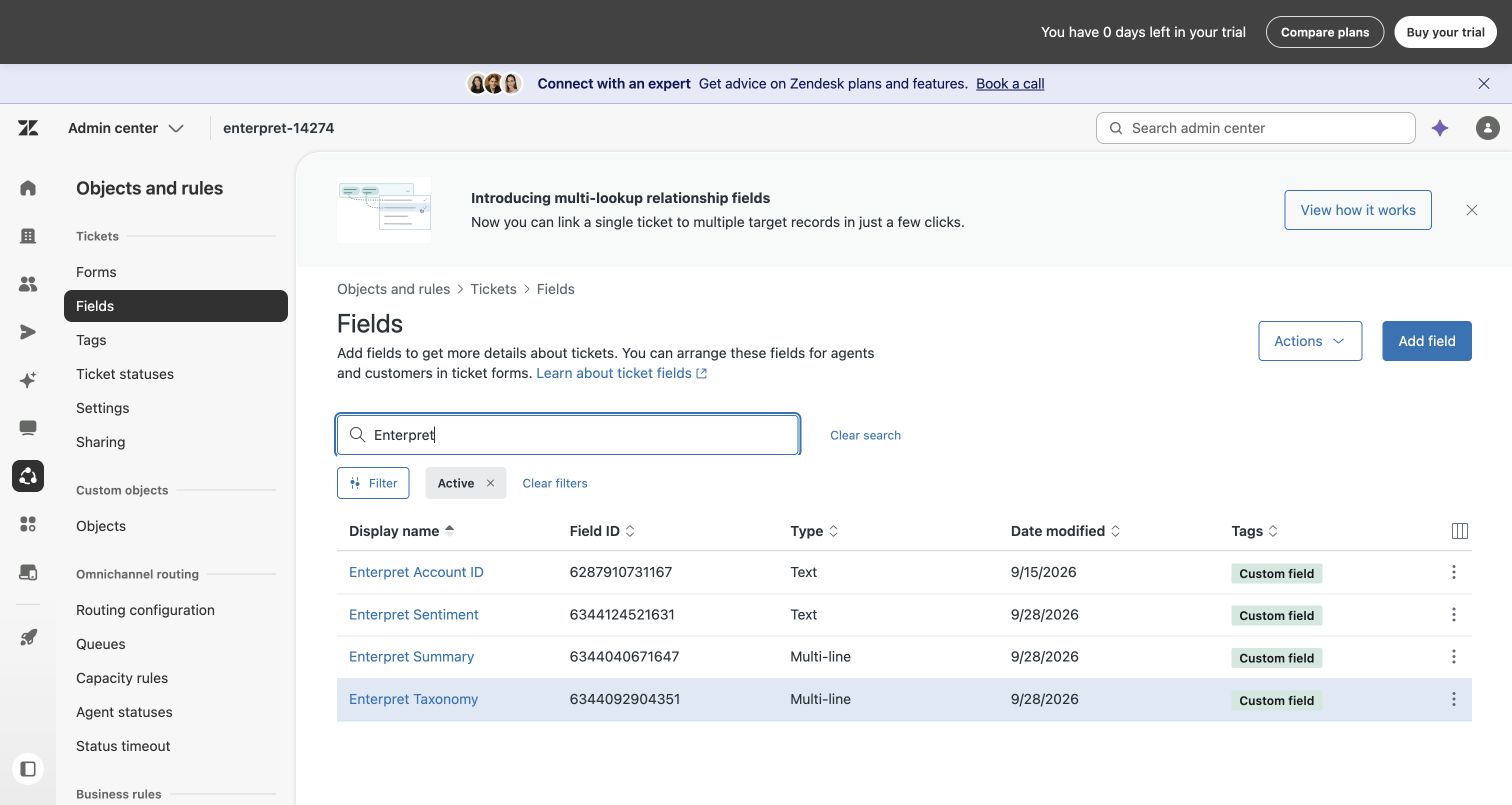Open the Workspaces monitor icon

(28, 428)
